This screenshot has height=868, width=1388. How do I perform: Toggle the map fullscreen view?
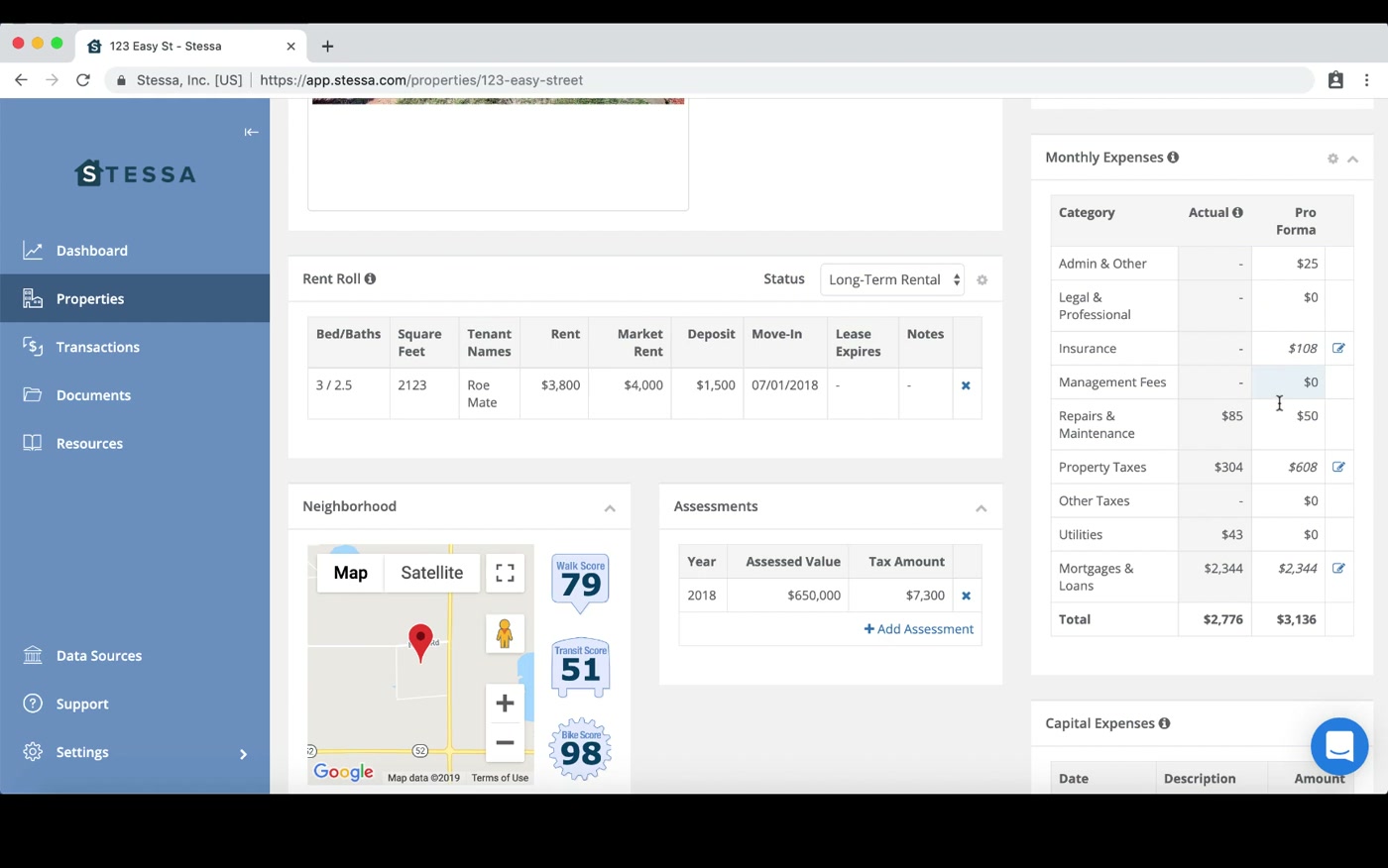(505, 573)
